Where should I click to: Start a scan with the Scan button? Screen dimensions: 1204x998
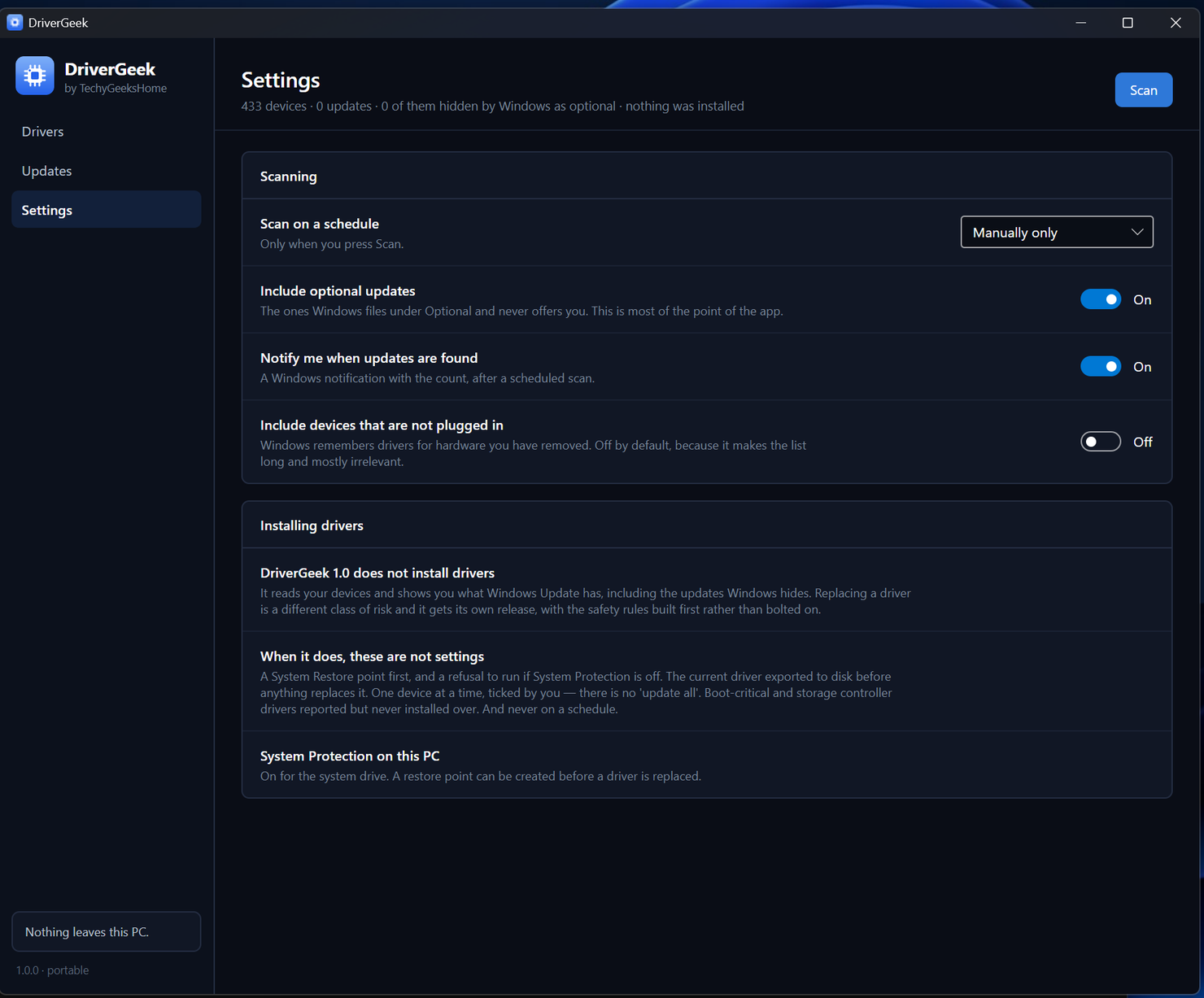pyautogui.click(x=1143, y=90)
